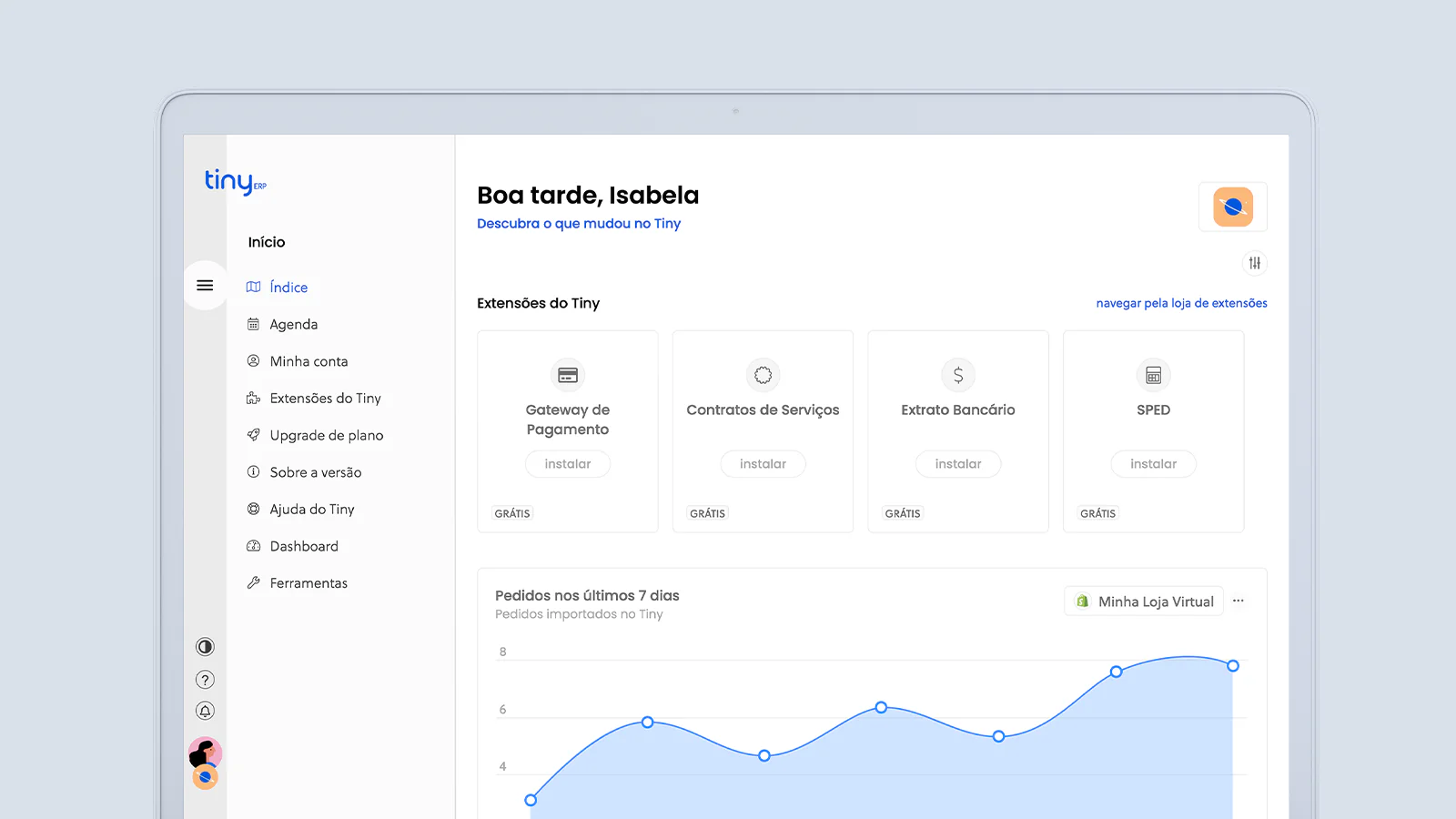Image resolution: width=1456 pixels, height=819 pixels.
Task: Click the second chart data point near 6
Action: coord(647,722)
